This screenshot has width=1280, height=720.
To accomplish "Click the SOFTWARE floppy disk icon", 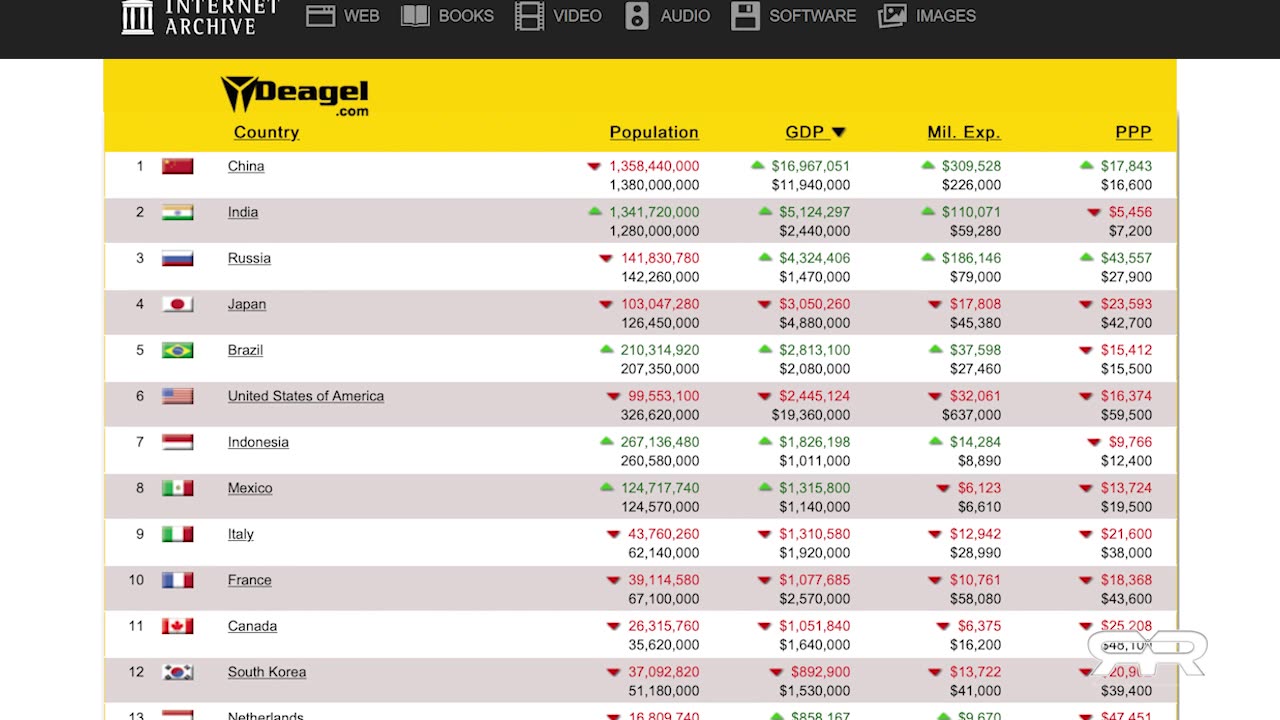I will click(x=745, y=16).
